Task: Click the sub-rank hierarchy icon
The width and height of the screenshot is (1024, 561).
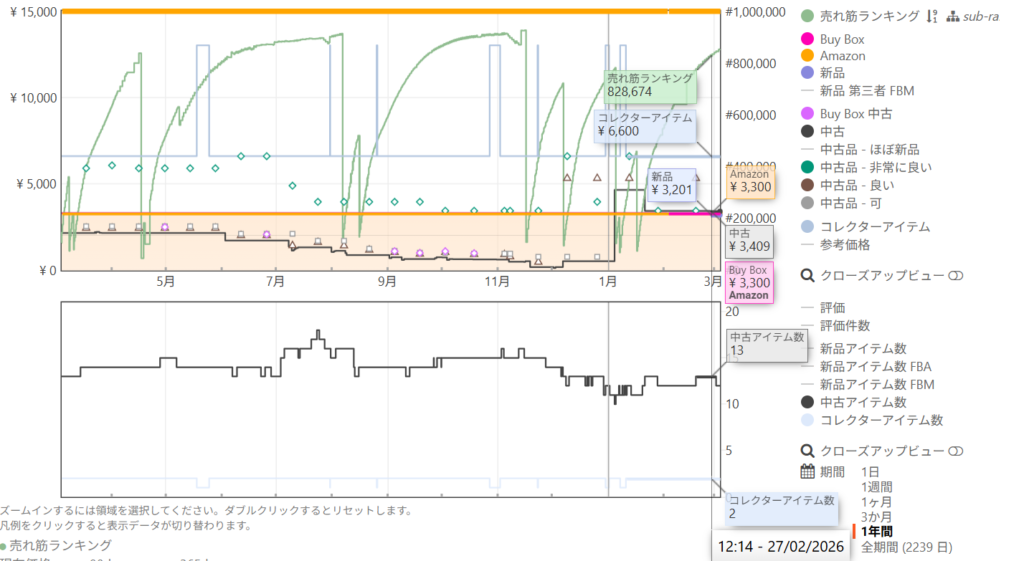Action: [x=953, y=16]
